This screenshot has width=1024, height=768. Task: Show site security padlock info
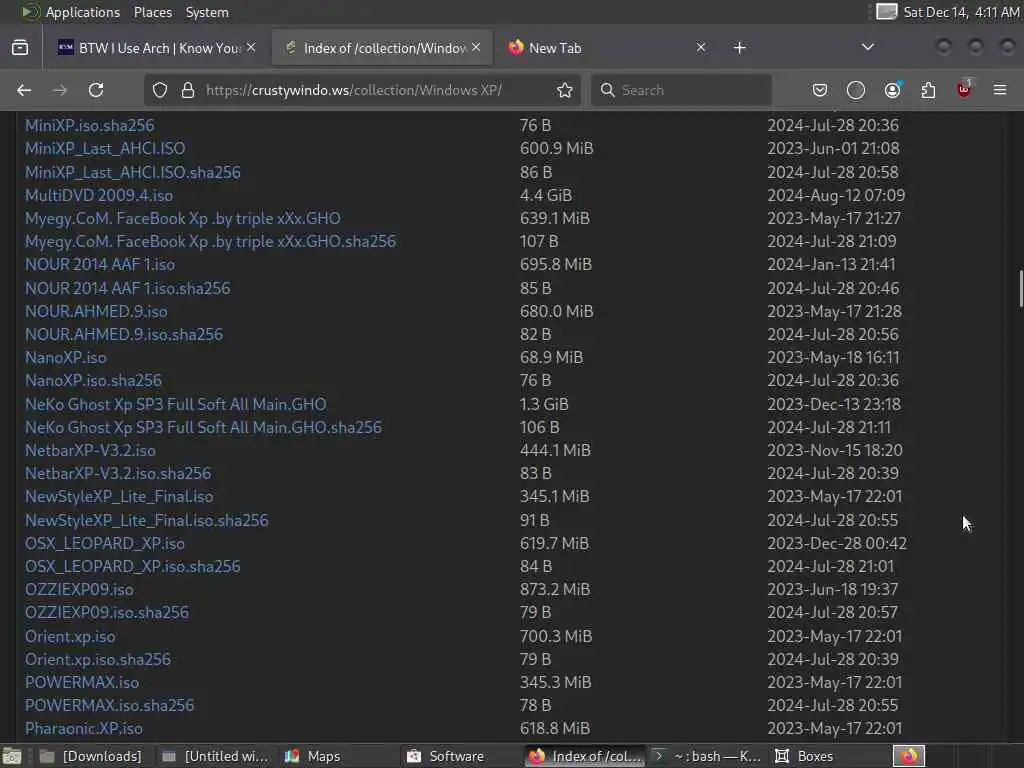(188, 90)
